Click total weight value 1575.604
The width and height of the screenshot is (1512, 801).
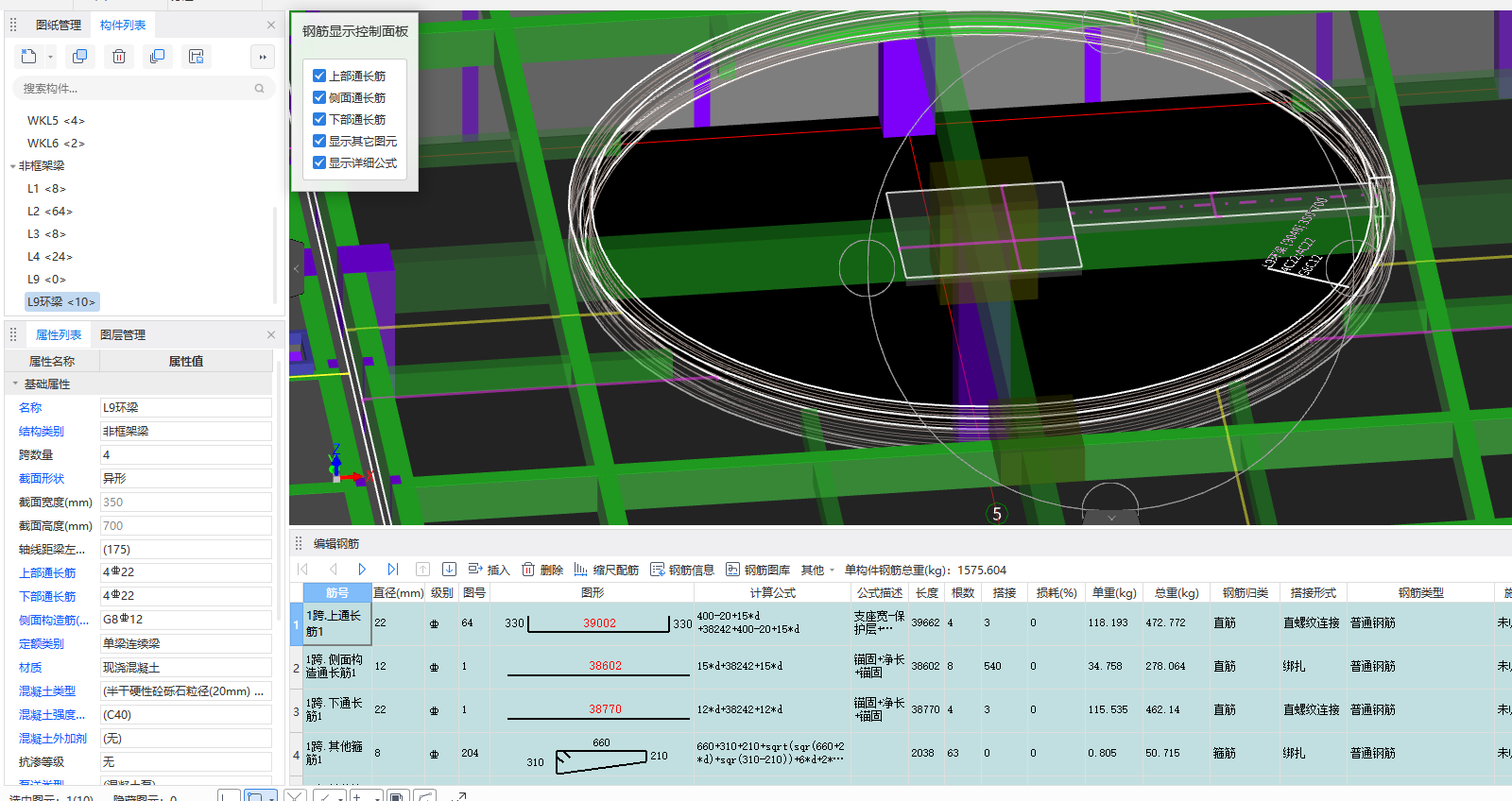click(x=982, y=570)
